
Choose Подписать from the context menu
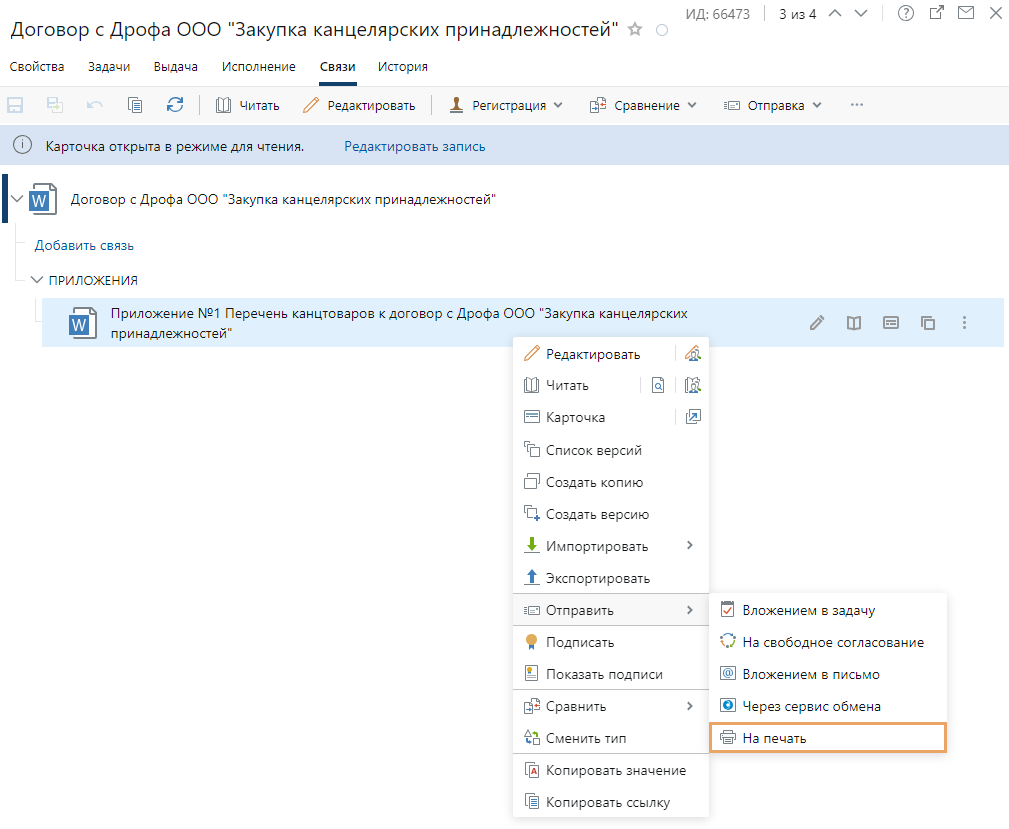click(x=580, y=642)
